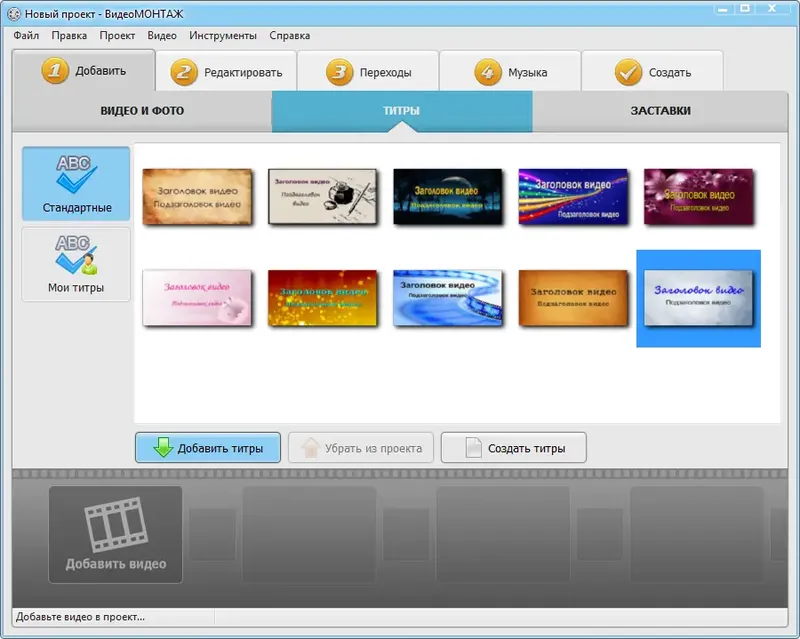This screenshot has width=800, height=639.
Task: Click the Убрать из проекта button
Action: click(x=361, y=448)
